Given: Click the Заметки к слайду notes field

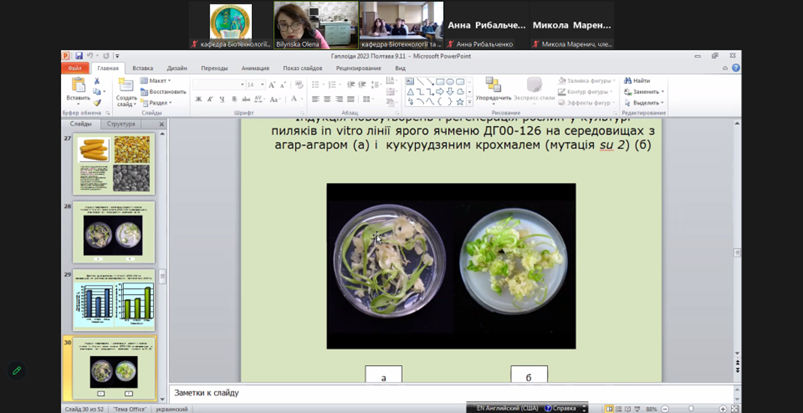Looking at the screenshot, I should pos(451,393).
